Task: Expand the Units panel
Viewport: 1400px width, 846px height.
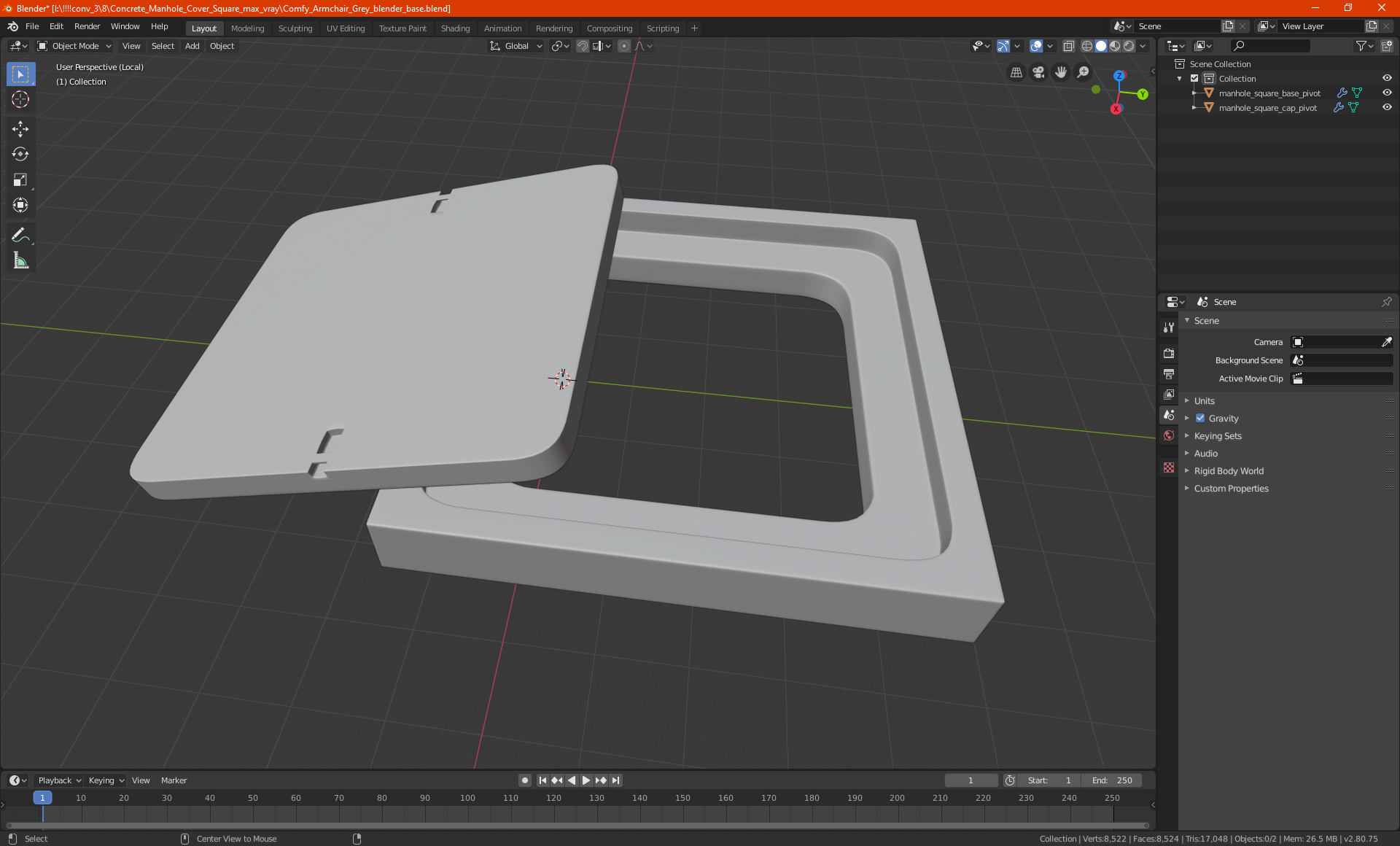Action: pos(1204,401)
